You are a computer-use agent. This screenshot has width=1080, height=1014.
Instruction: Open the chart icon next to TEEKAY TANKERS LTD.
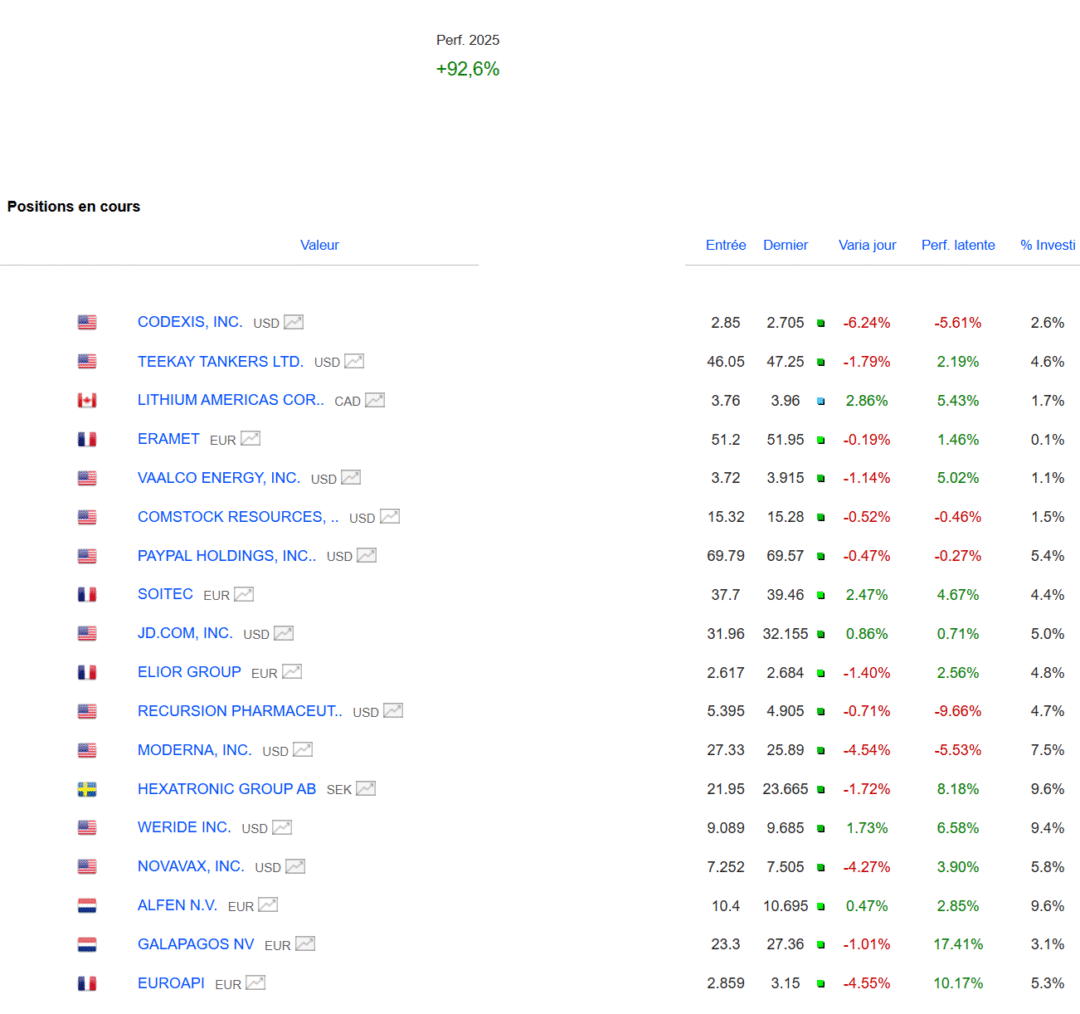pyautogui.click(x=354, y=361)
